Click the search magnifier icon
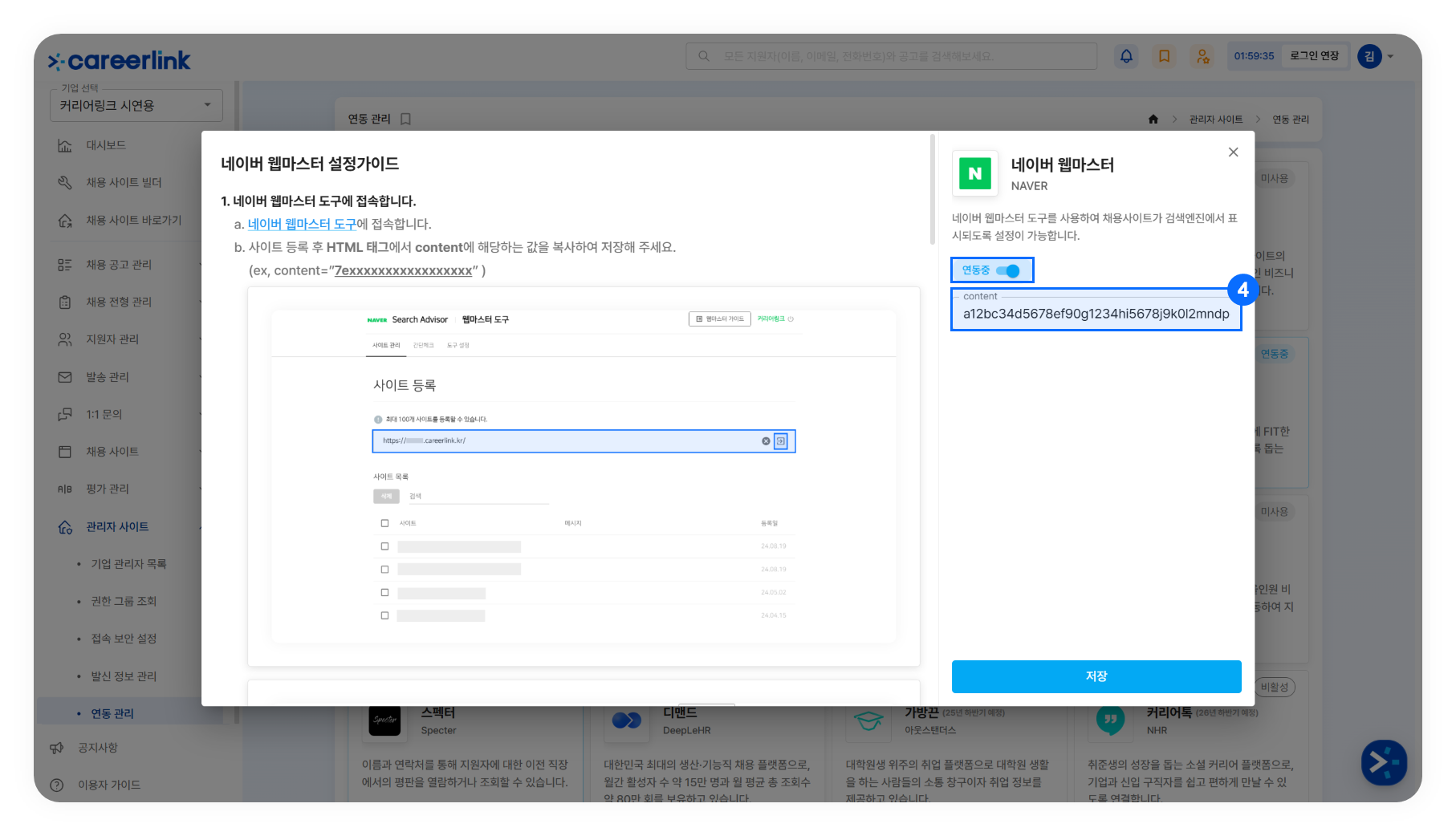Viewport: 1456px width, 836px height. tap(704, 56)
